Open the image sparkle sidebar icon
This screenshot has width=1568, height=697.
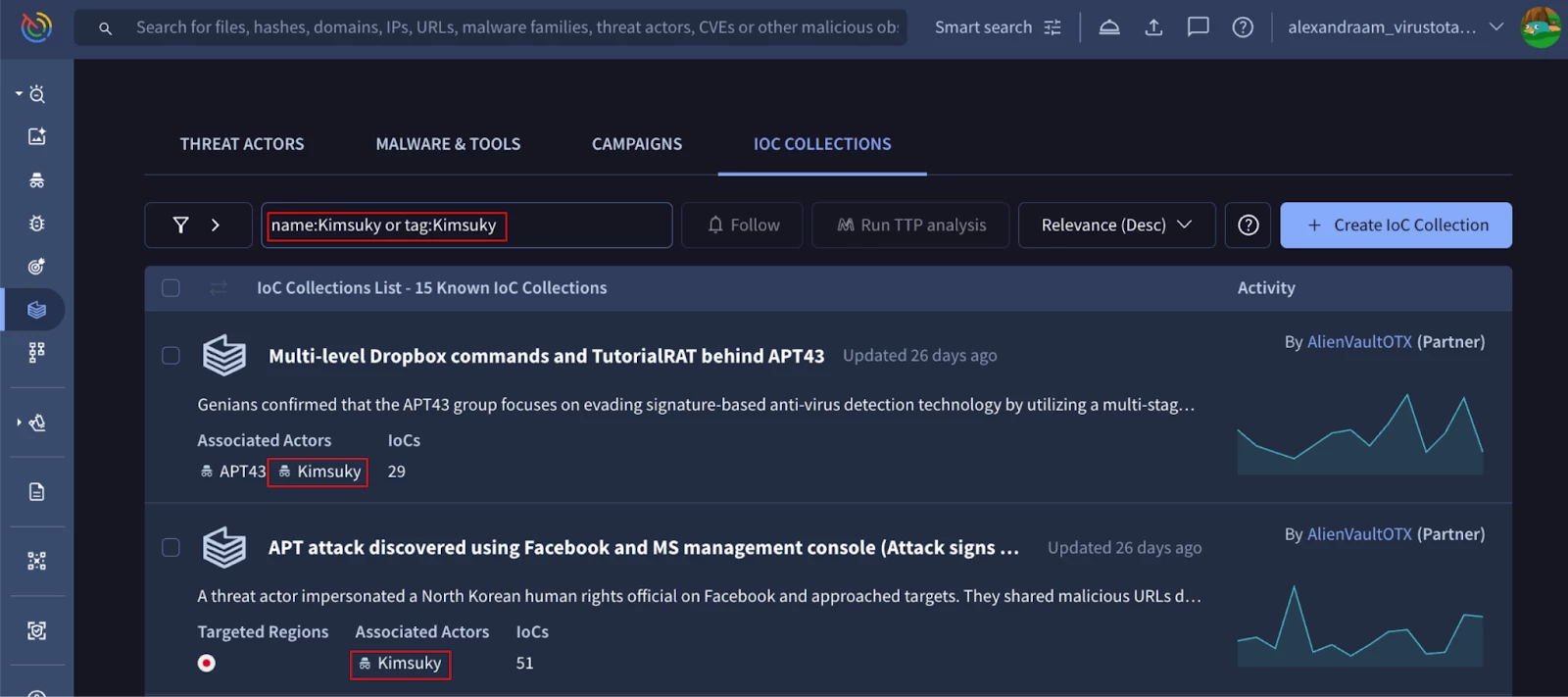coord(37,136)
